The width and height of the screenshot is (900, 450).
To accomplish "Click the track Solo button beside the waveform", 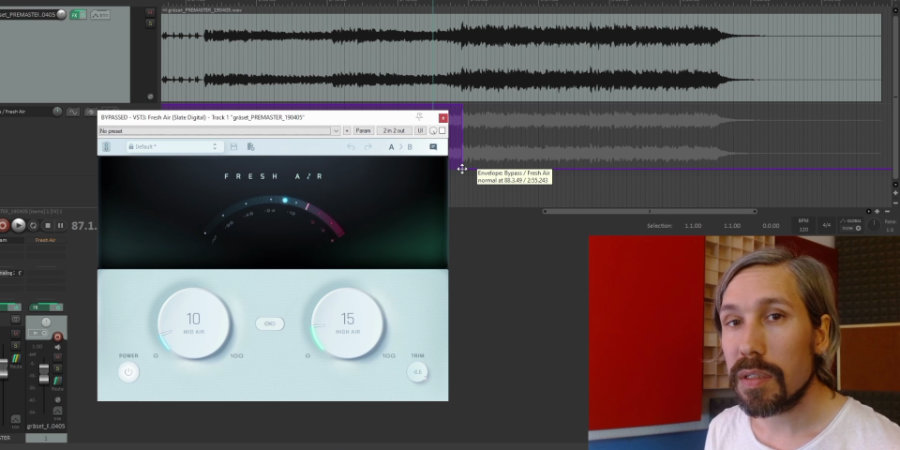I will point(150,24).
